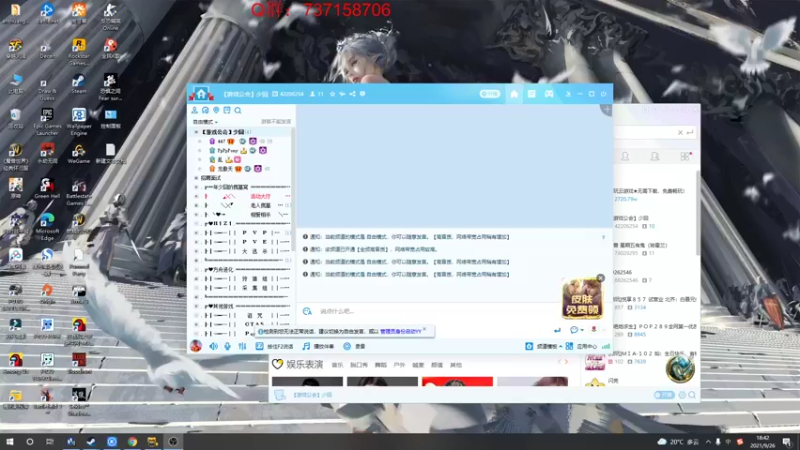Toggle the microphone icon
Image resolution: width=800 pixels, height=450 pixels.
[228, 346]
